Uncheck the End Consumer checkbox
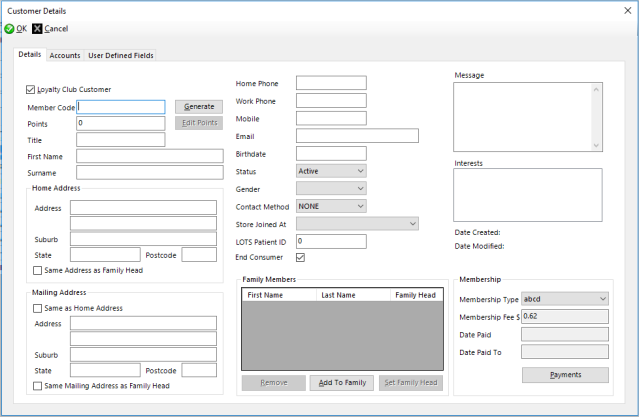Viewport: 639px width, 417px height. click(302, 258)
